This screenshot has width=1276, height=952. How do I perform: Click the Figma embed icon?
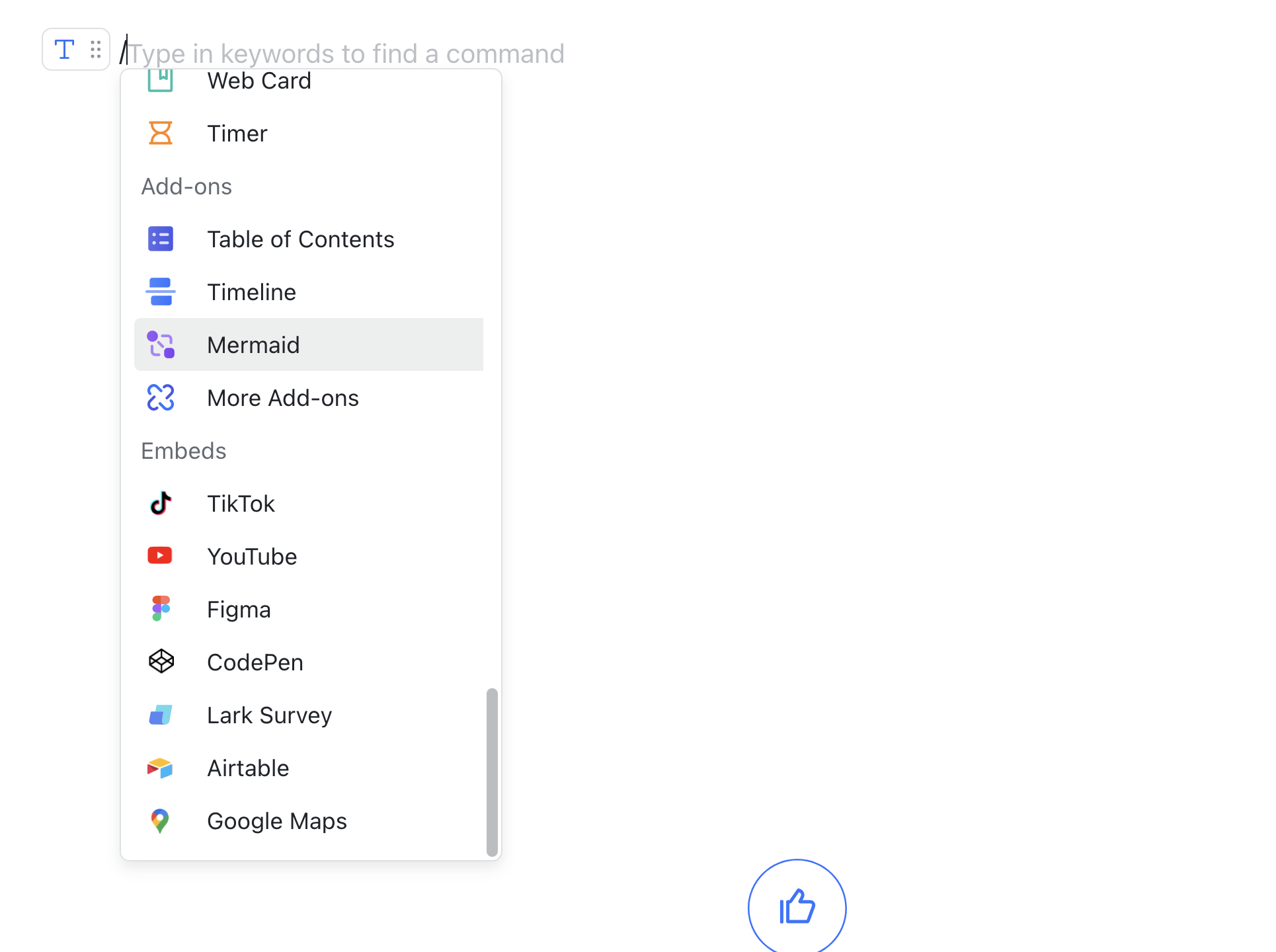click(160, 609)
